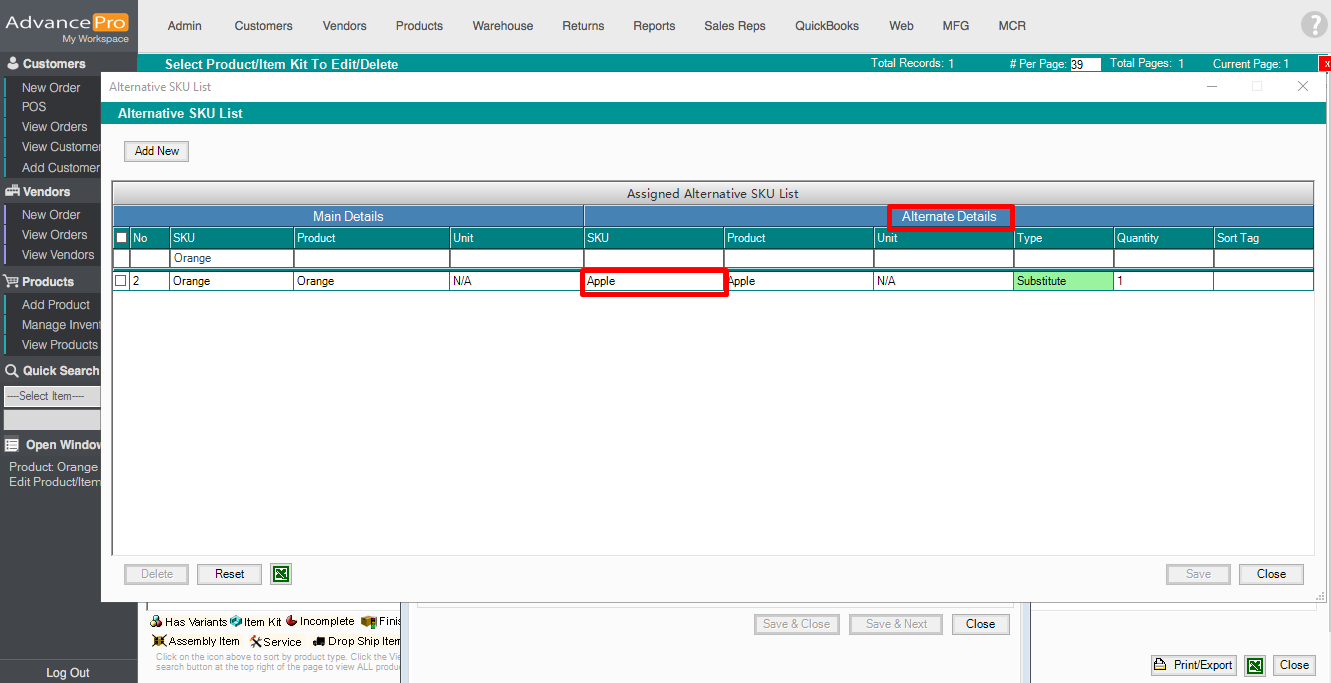Click the Incomplete product type icon

pyautogui.click(x=292, y=622)
